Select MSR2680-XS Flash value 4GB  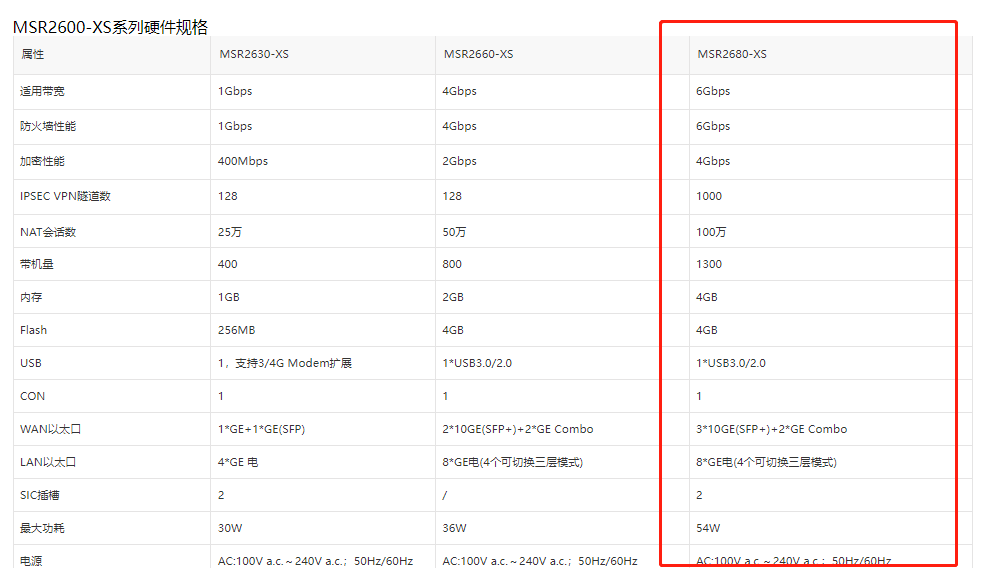tap(707, 330)
